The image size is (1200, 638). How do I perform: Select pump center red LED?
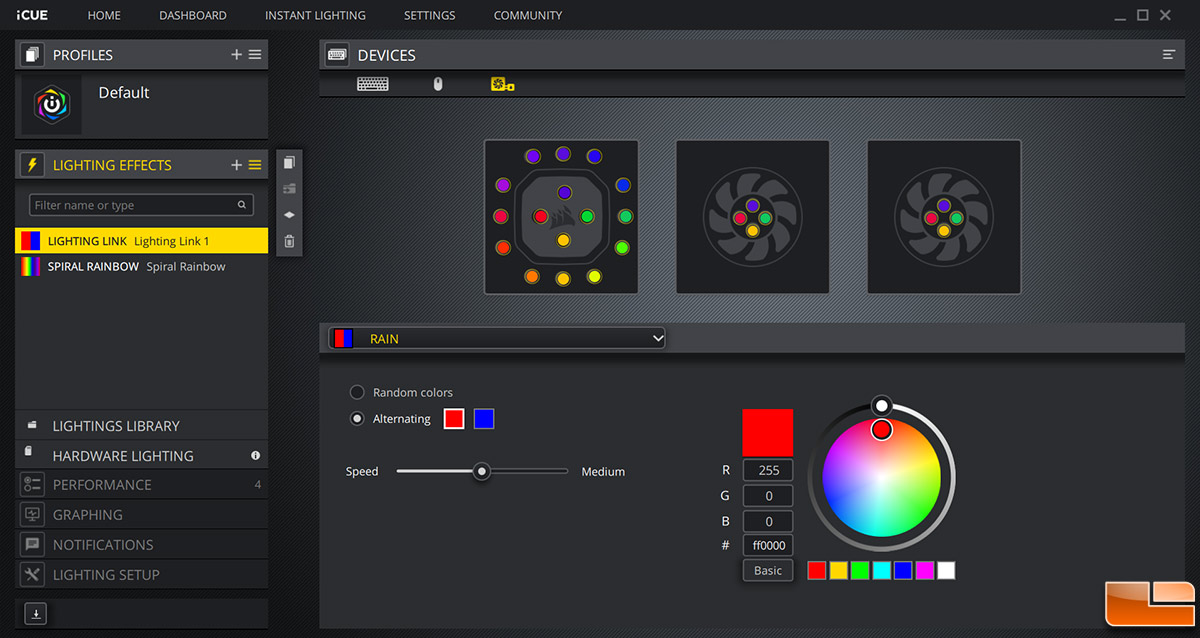pyautogui.click(x=540, y=216)
